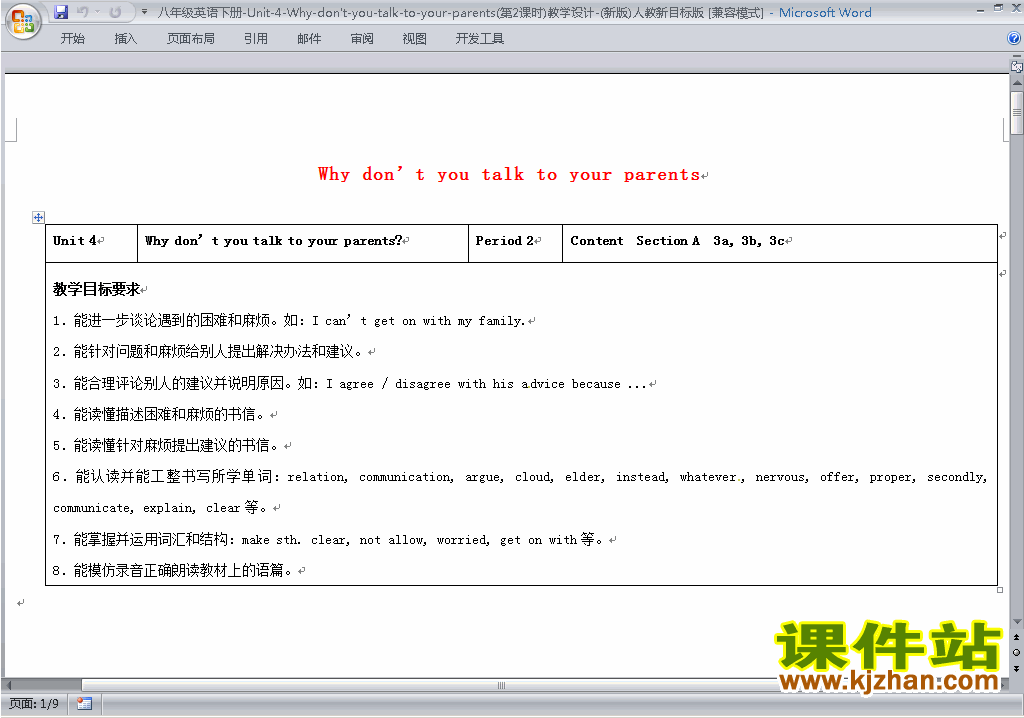Open the 开始 ribbon tab
Viewport: 1024px width, 718px height.
click(72, 39)
